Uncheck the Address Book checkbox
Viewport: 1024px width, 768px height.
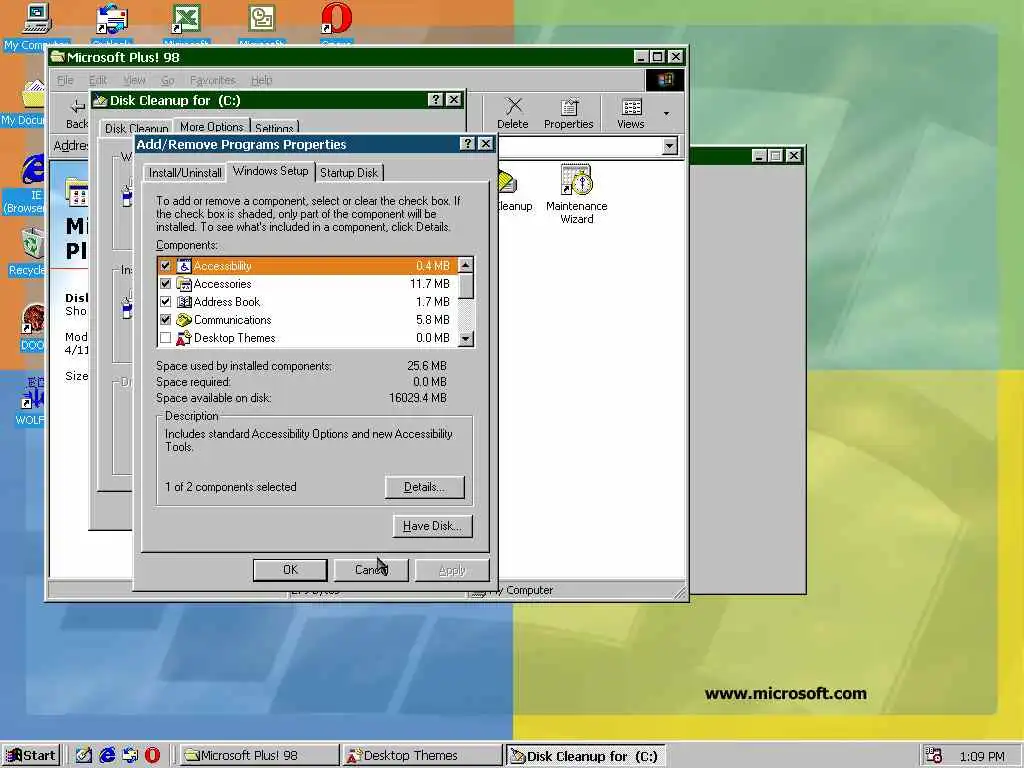tap(165, 302)
